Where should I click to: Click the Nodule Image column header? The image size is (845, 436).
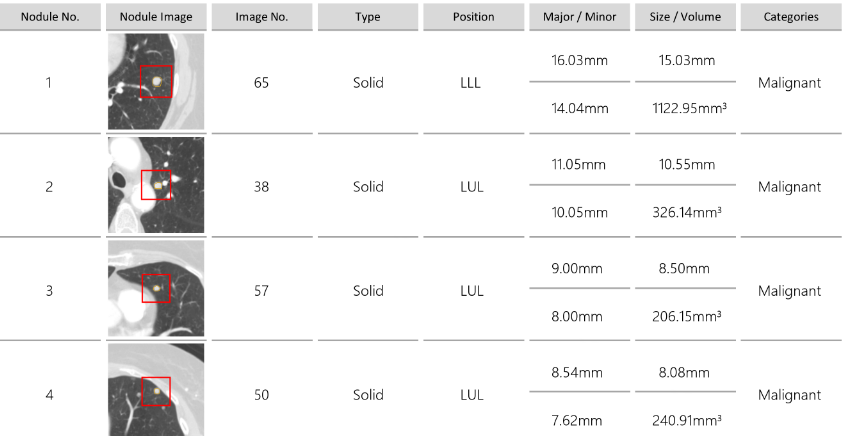pyautogui.click(x=156, y=17)
